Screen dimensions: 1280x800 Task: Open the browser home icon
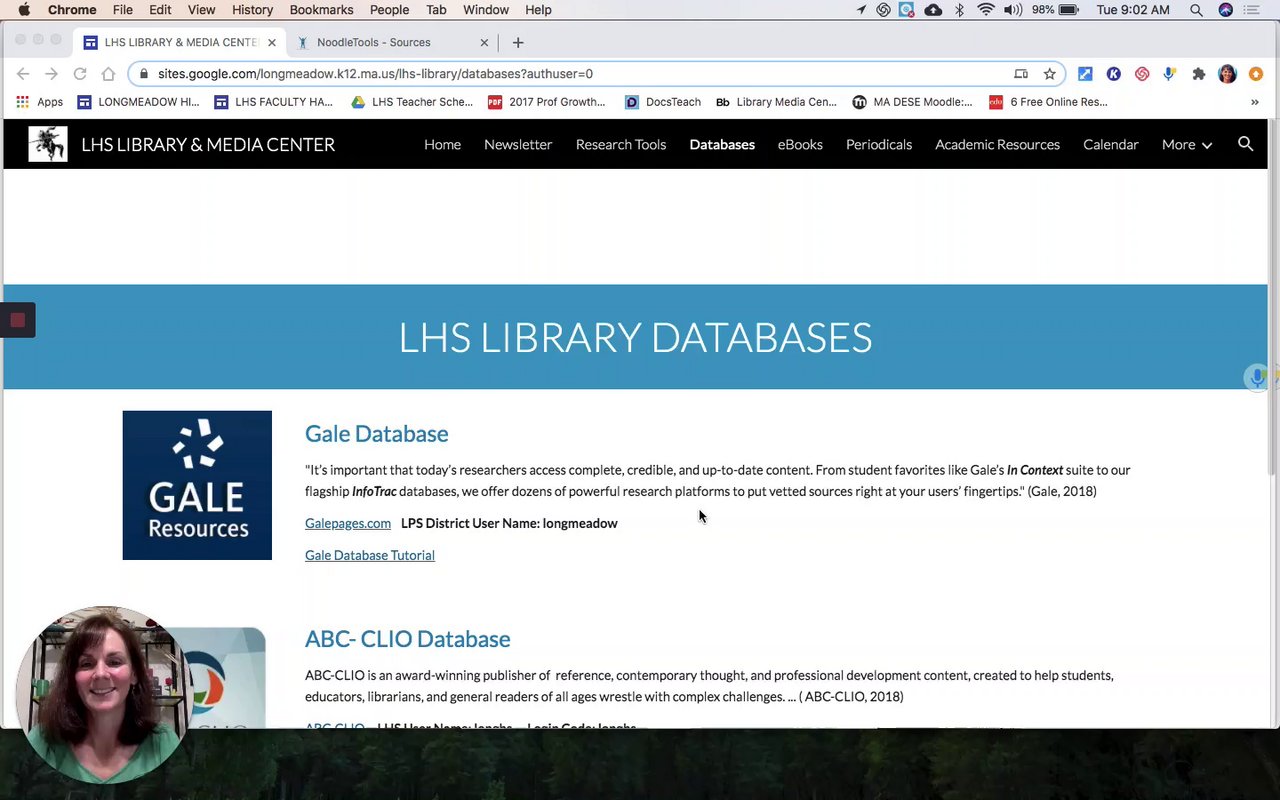(108, 74)
